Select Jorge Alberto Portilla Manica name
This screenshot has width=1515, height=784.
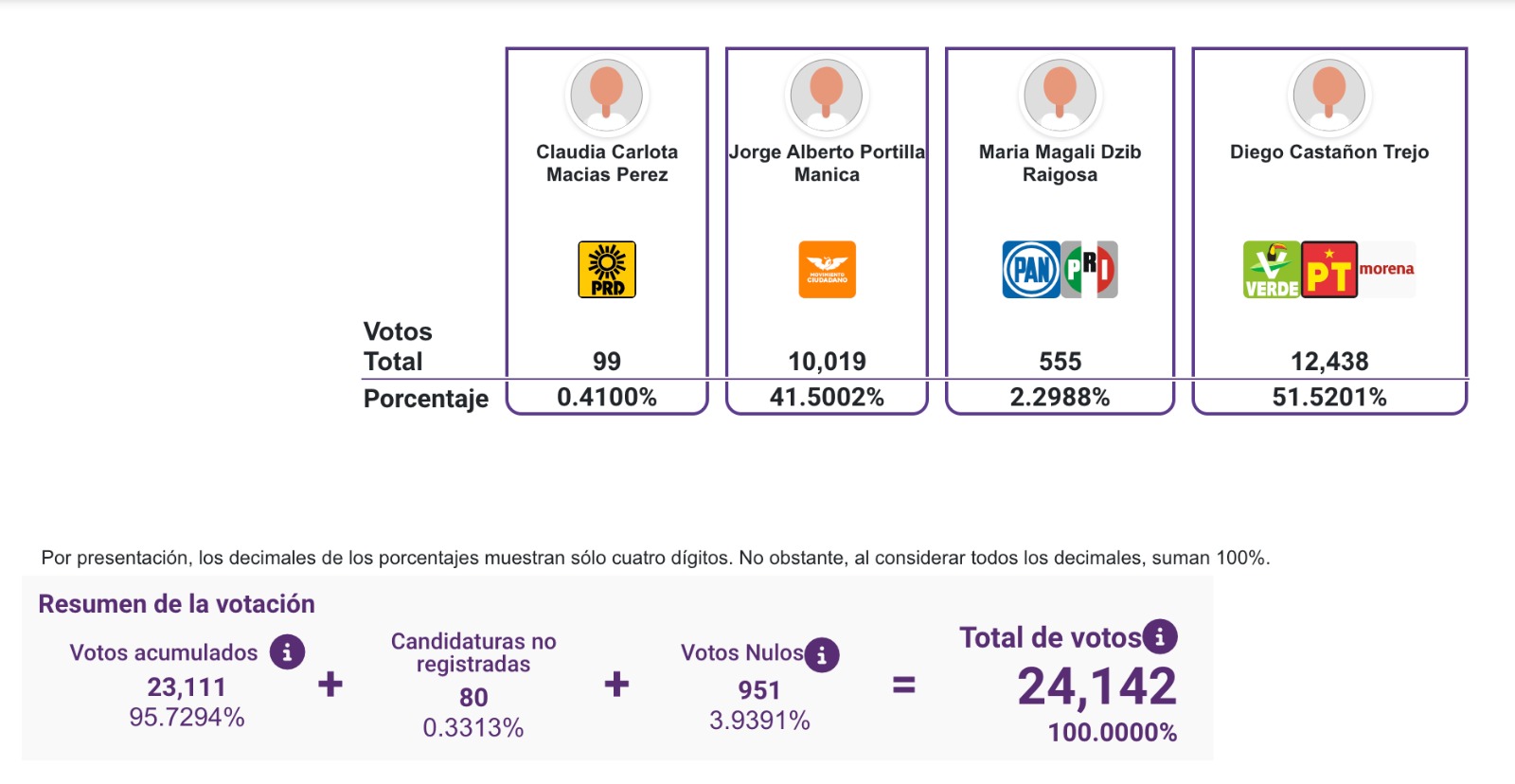click(827, 163)
